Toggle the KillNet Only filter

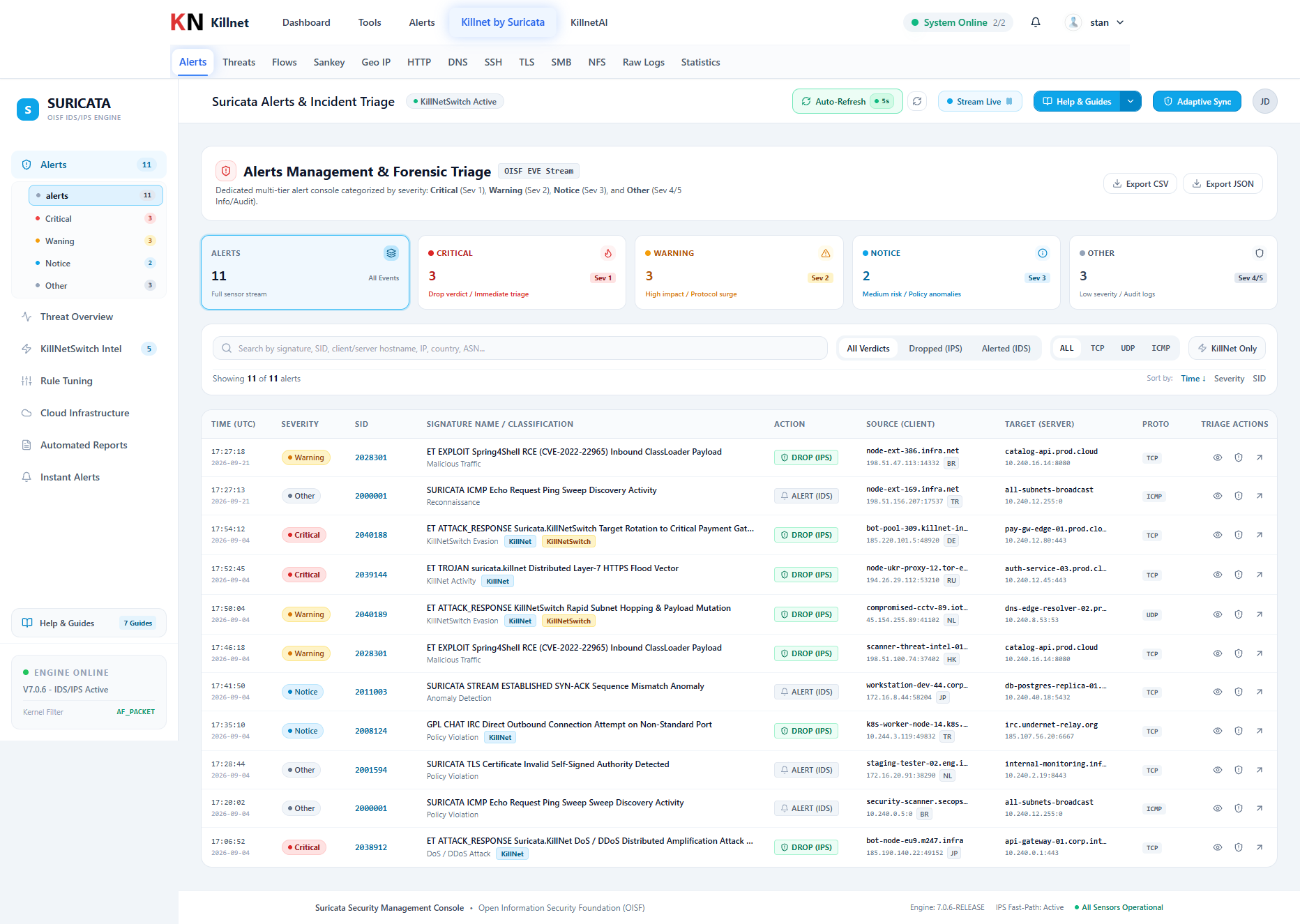click(1227, 348)
